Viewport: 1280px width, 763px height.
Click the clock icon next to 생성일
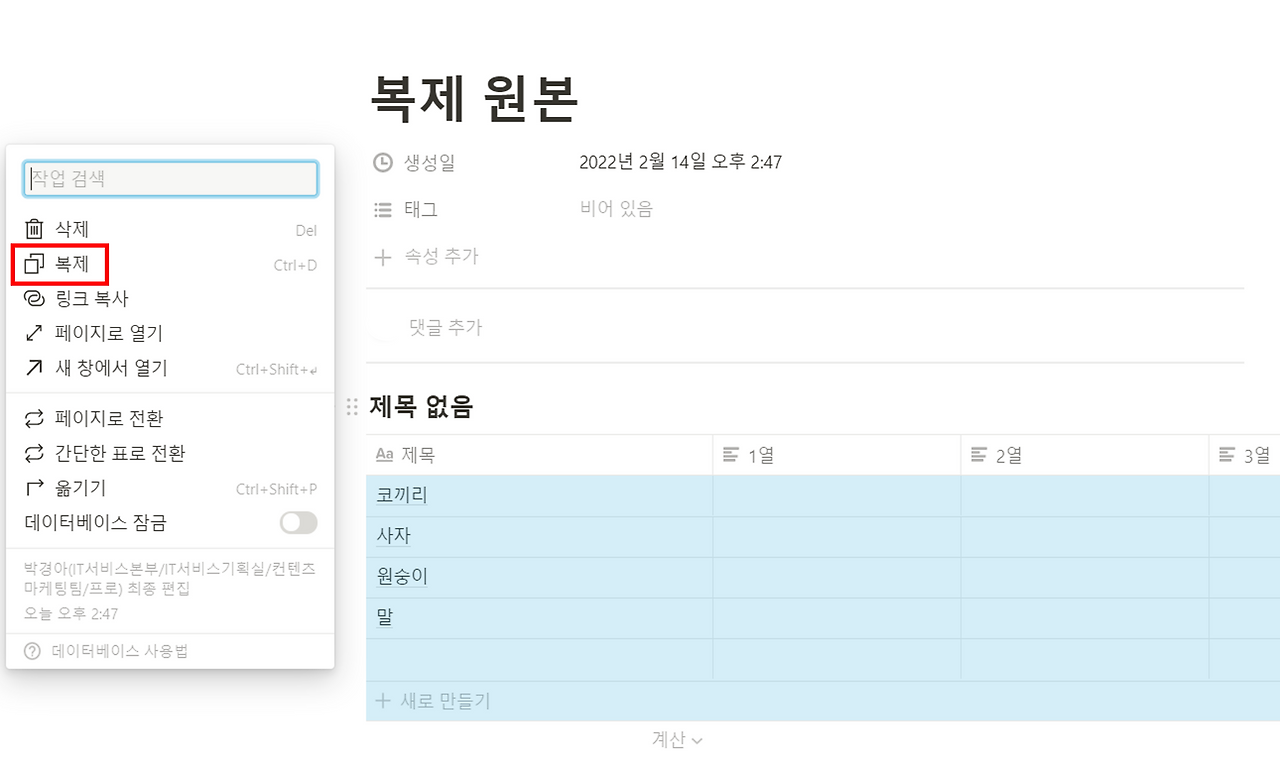pos(382,162)
